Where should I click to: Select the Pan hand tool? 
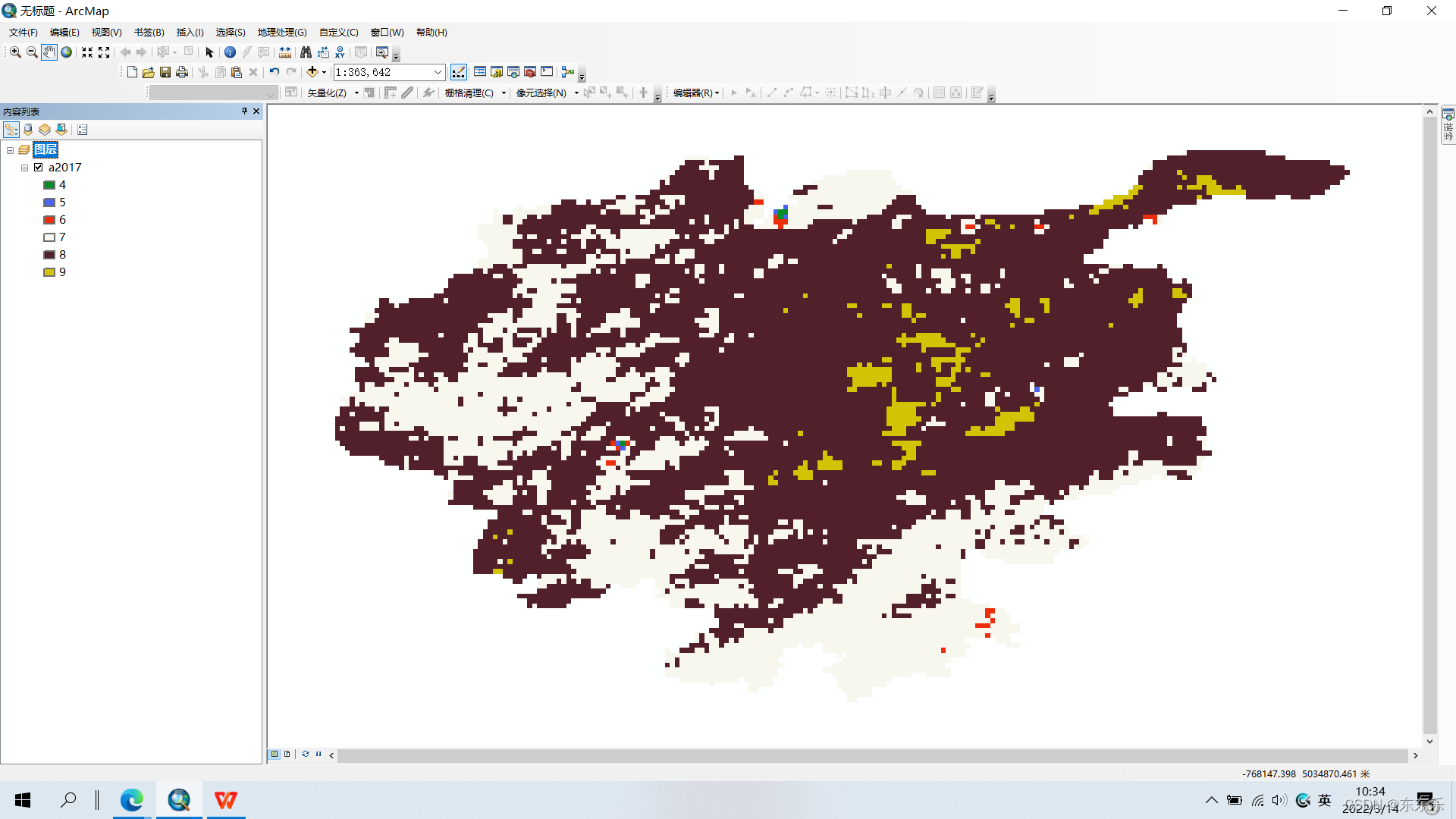pyautogui.click(x=49, y=52)
